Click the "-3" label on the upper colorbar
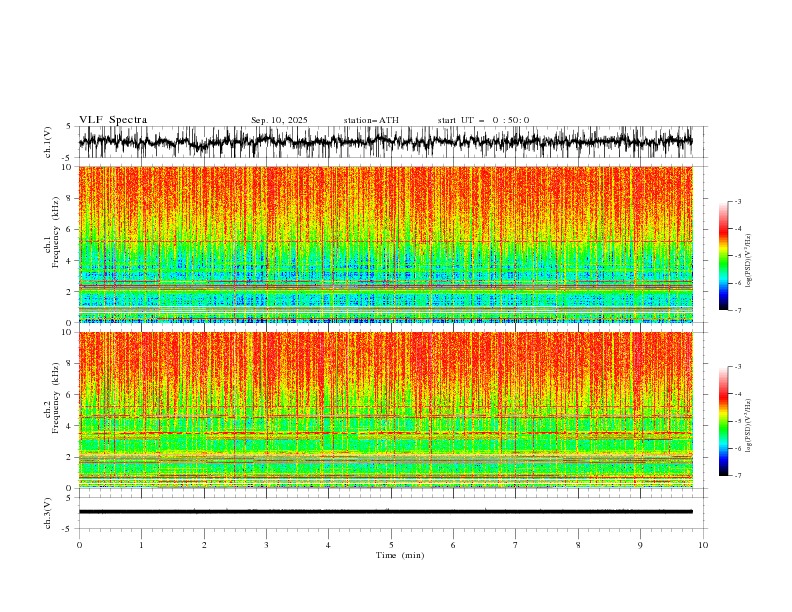 (738, 201)
